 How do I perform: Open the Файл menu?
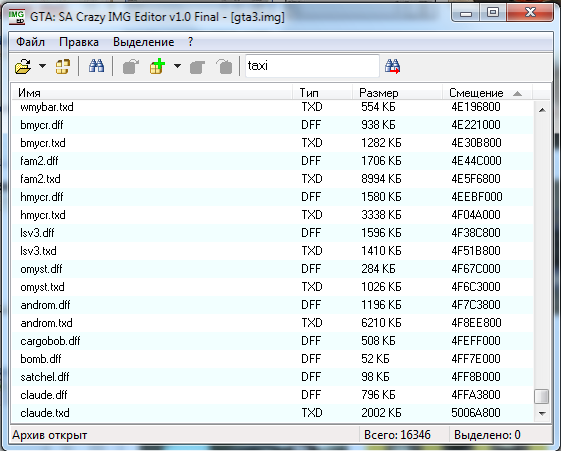[30, 42]
